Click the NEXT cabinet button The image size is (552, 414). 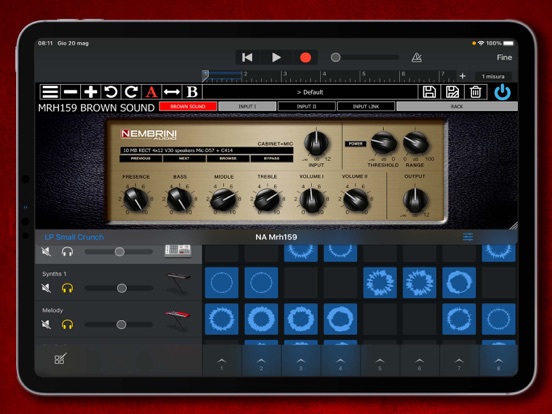pyautogui.click(x=184, y=158)
